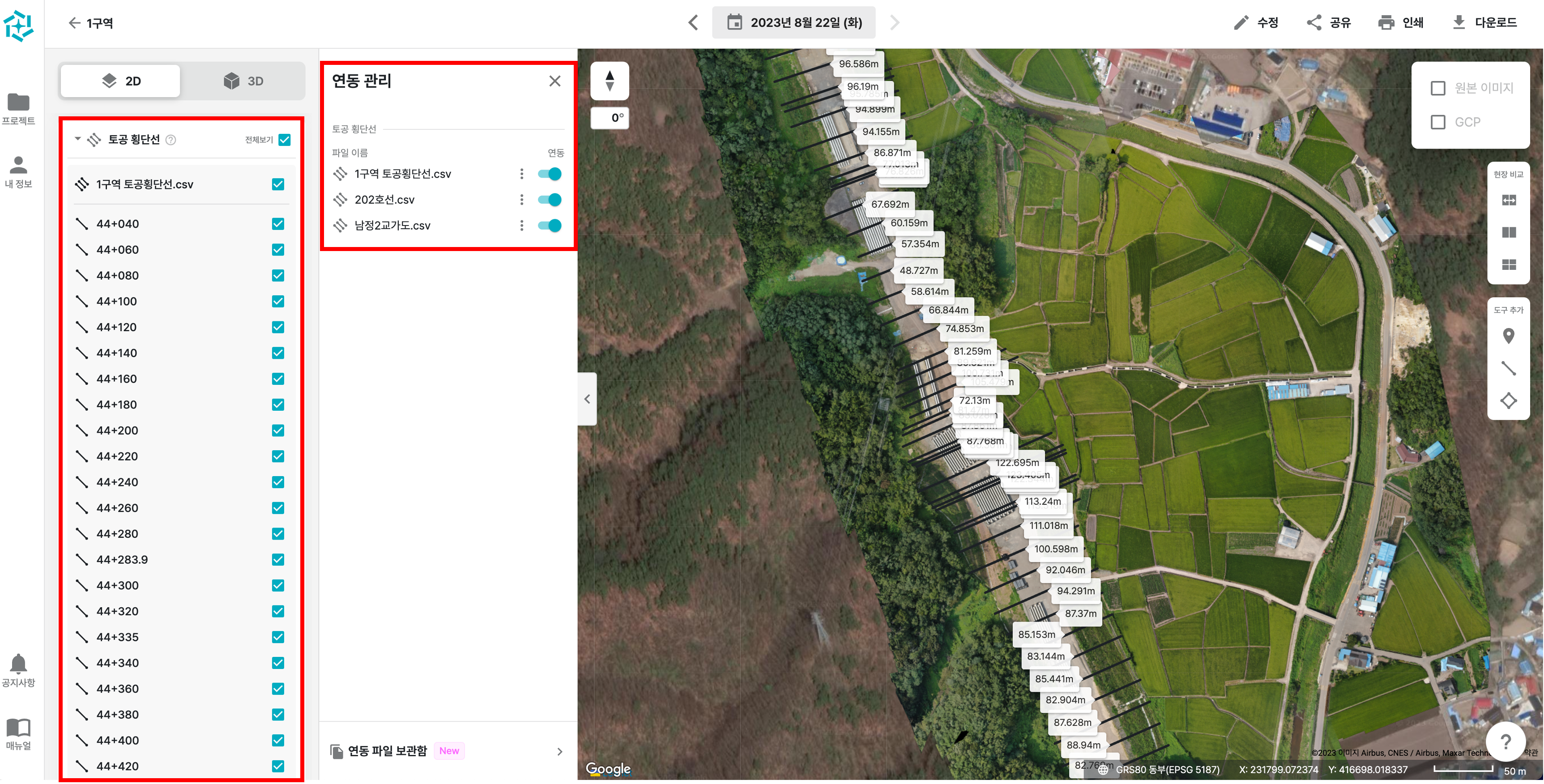Enable the 원본 이미지 checkbox

coord(1437,88)
